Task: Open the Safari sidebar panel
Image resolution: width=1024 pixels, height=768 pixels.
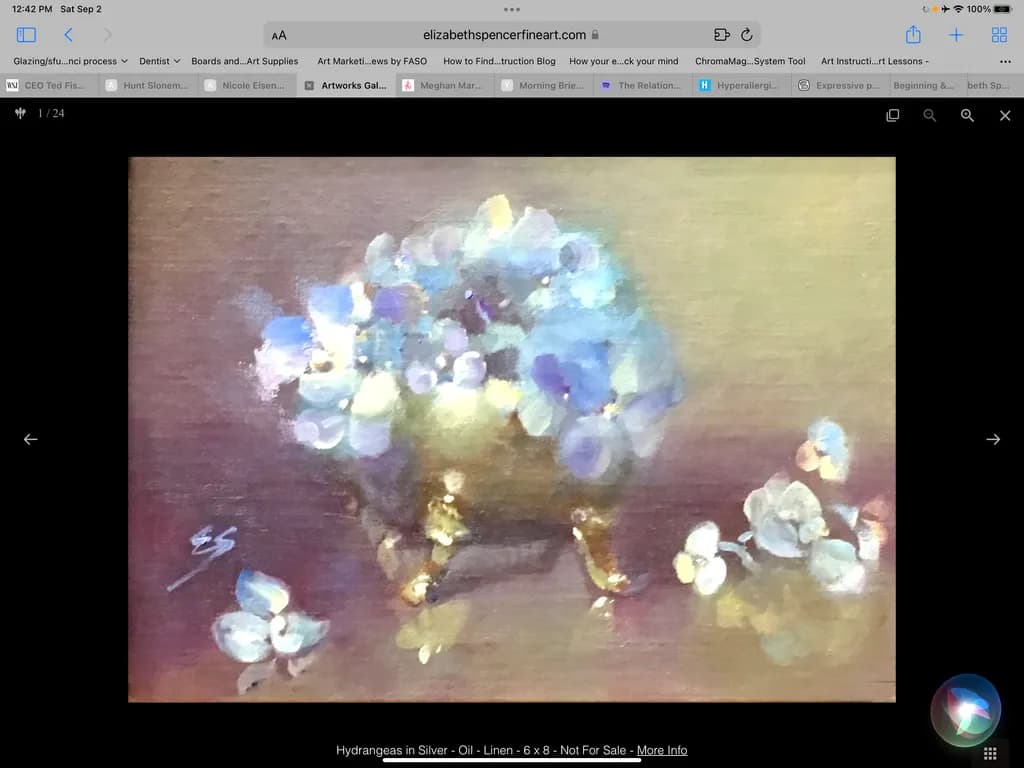Action: coord(26,35)
